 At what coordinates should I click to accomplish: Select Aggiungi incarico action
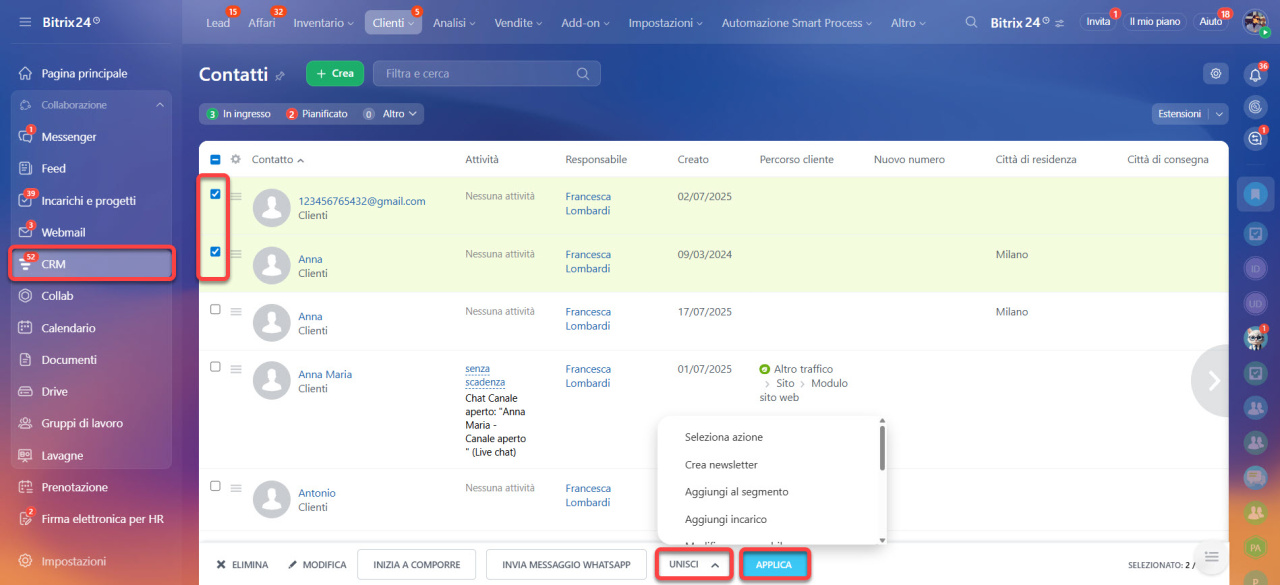pyautogui.click(x=726, y=520)
